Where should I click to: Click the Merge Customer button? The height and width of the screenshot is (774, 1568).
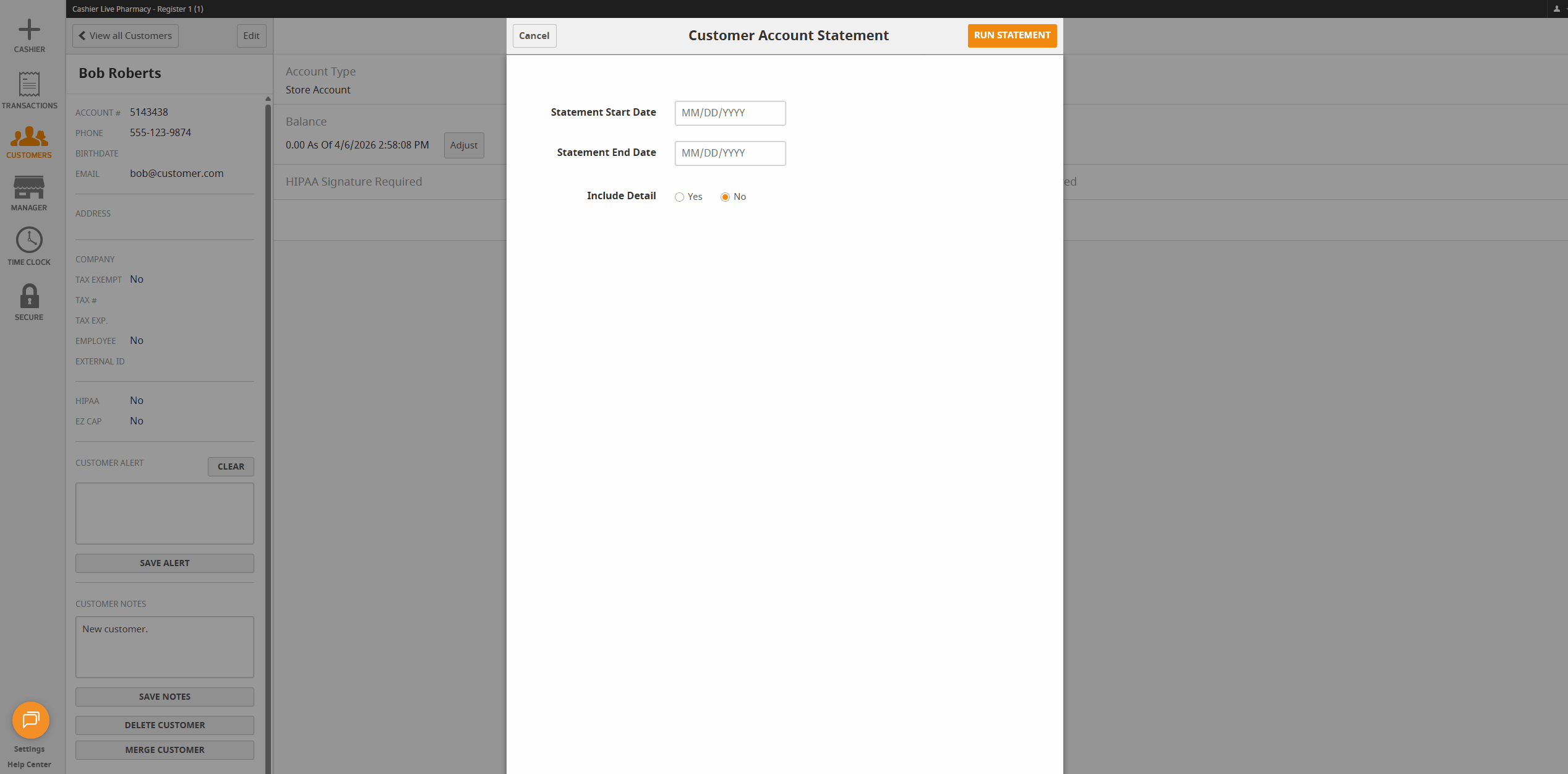point(165,750)
